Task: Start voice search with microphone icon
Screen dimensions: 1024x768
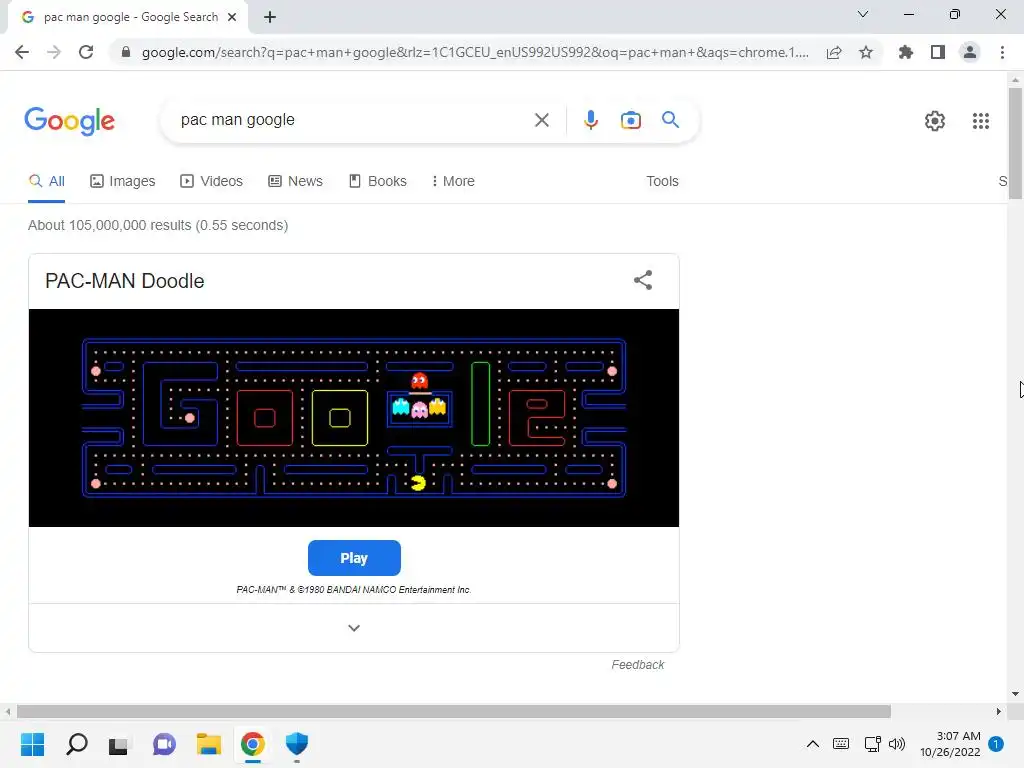Action: pos(590,120)
